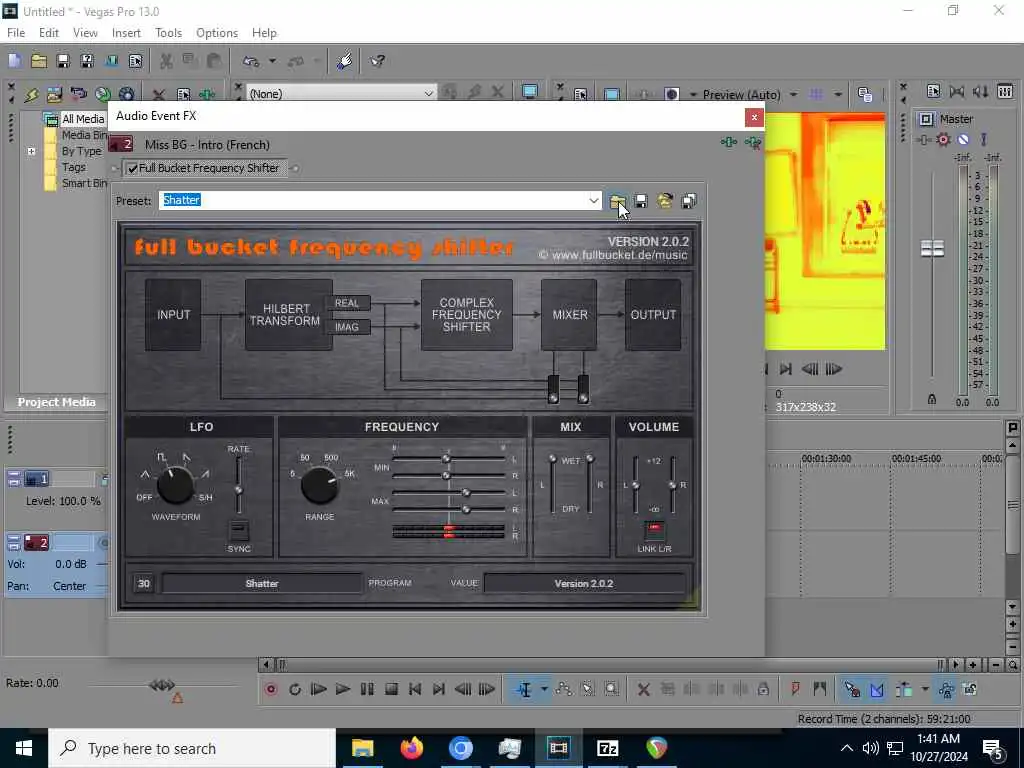This screenshot has width=1024, height=768.
Task: Open the What's This help cursor tool
Action: pyautogui.click(x=377, y=61)
